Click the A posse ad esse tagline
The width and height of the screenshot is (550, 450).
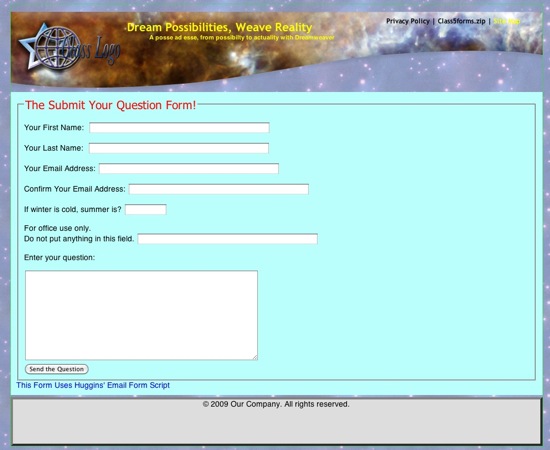coord(242,38)
